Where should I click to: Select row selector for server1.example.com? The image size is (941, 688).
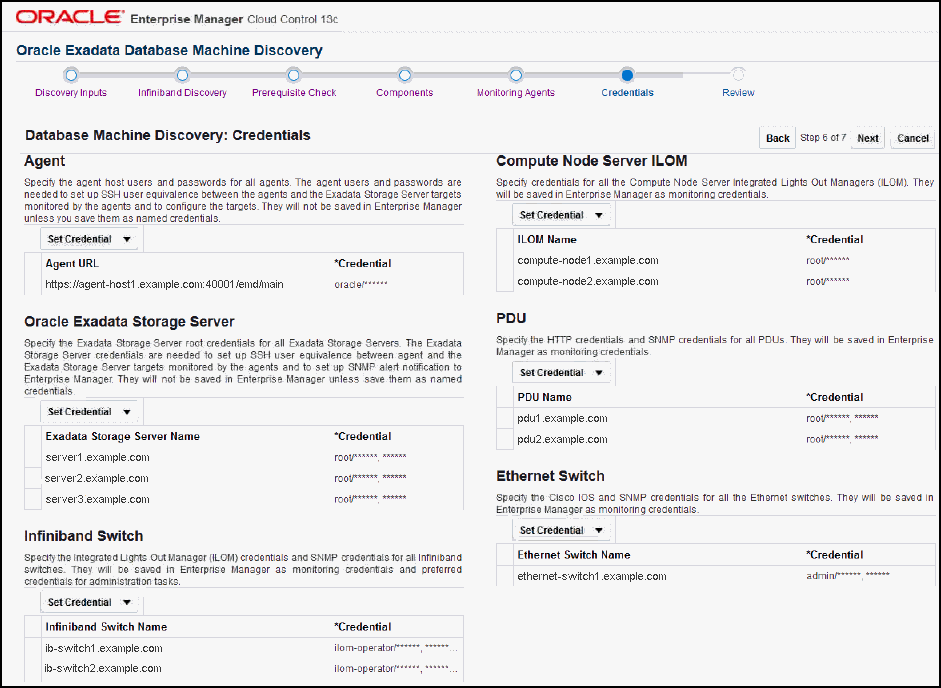pos(33,457)
